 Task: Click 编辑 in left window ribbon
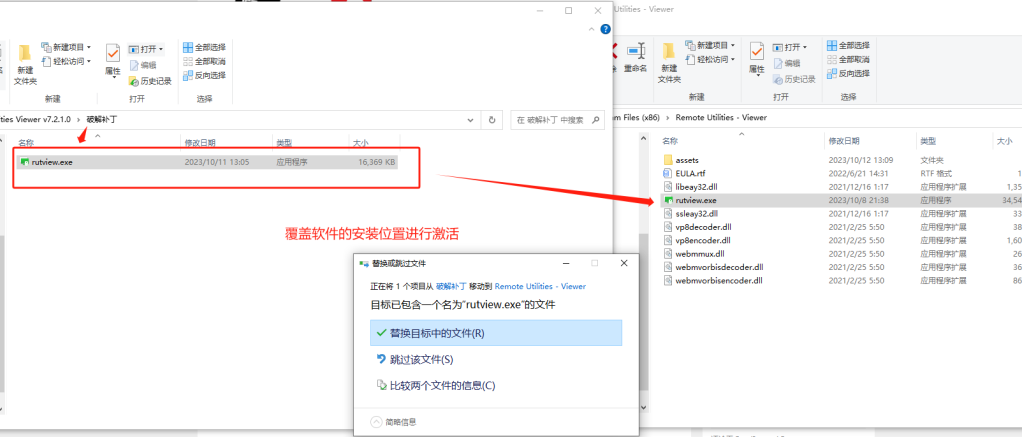pyautogui.click(x=143, y=65)
